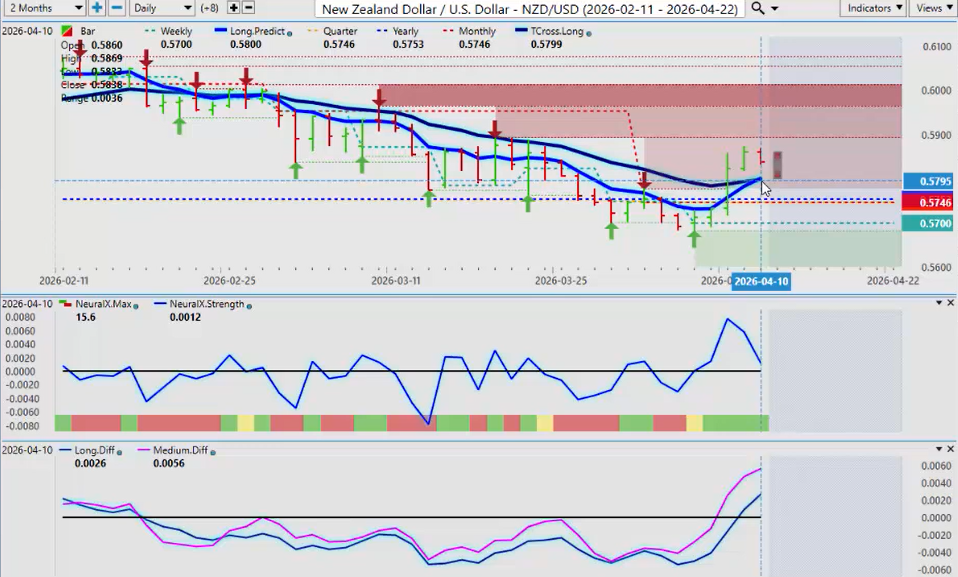958x577 pixels.
Task: Click the NZD/USD symbol title field
Action: click(x=528, y=8)
